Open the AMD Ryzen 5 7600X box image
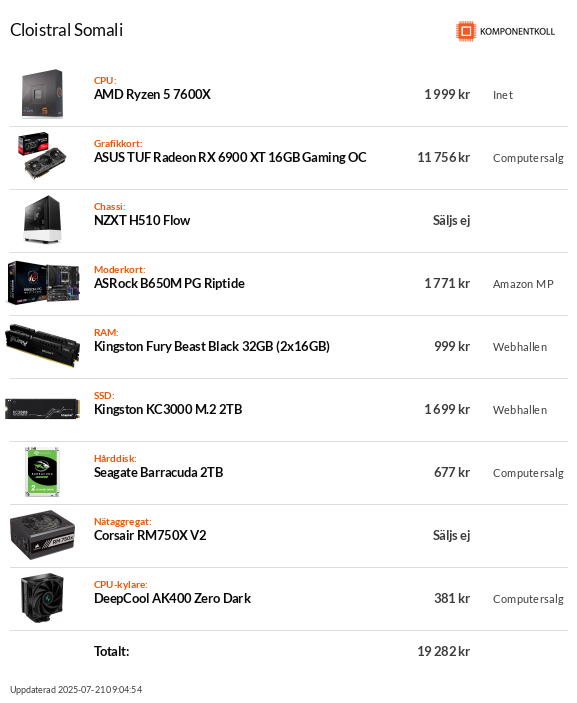Image resolution: width=577 pixels, height=703 pixels. click(x=43, y=94)
